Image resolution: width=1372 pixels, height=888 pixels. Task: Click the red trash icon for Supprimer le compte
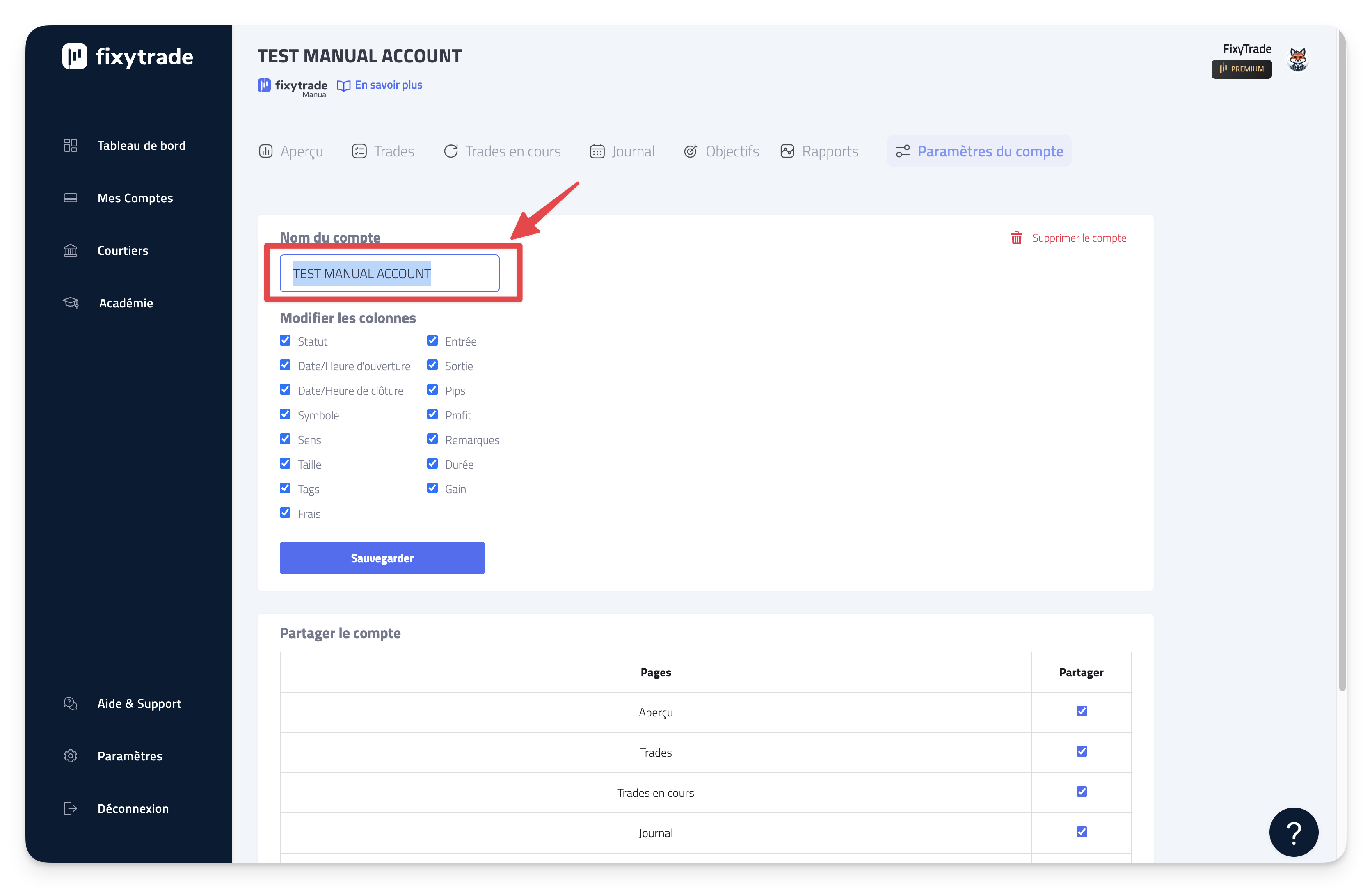1016,238
